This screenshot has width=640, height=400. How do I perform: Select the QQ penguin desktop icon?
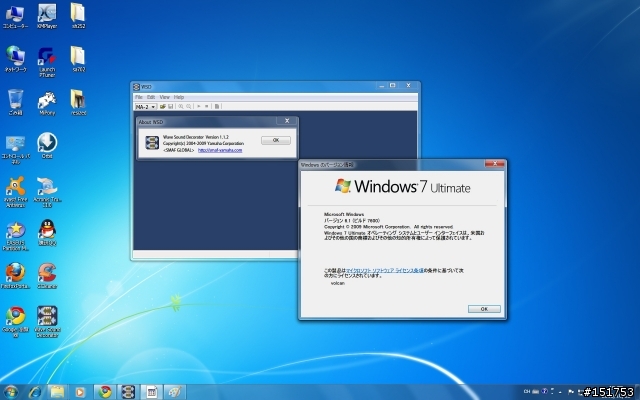47,232
